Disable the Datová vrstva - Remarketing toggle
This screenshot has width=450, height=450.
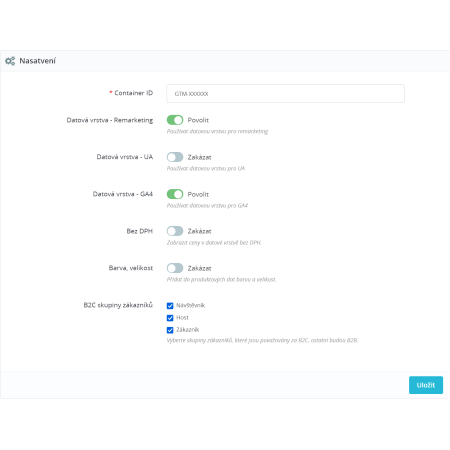pyautogui.click(x=175, y=120)
